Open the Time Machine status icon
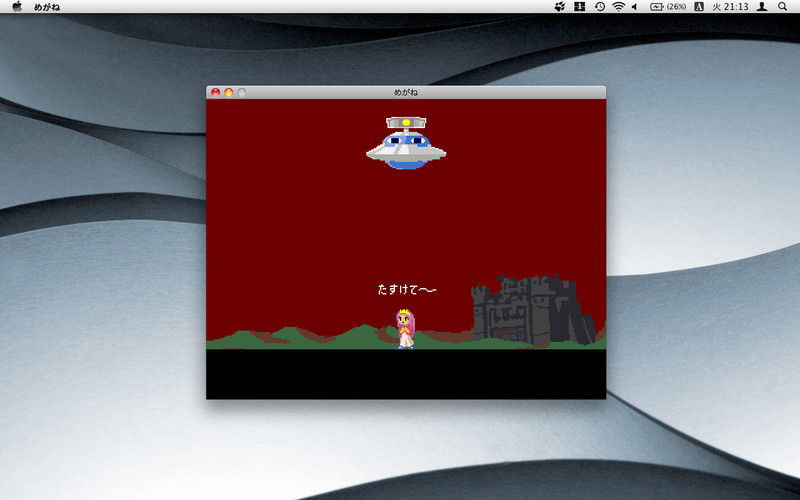This screenshot has height=500, width=800. tap(600, 7)
